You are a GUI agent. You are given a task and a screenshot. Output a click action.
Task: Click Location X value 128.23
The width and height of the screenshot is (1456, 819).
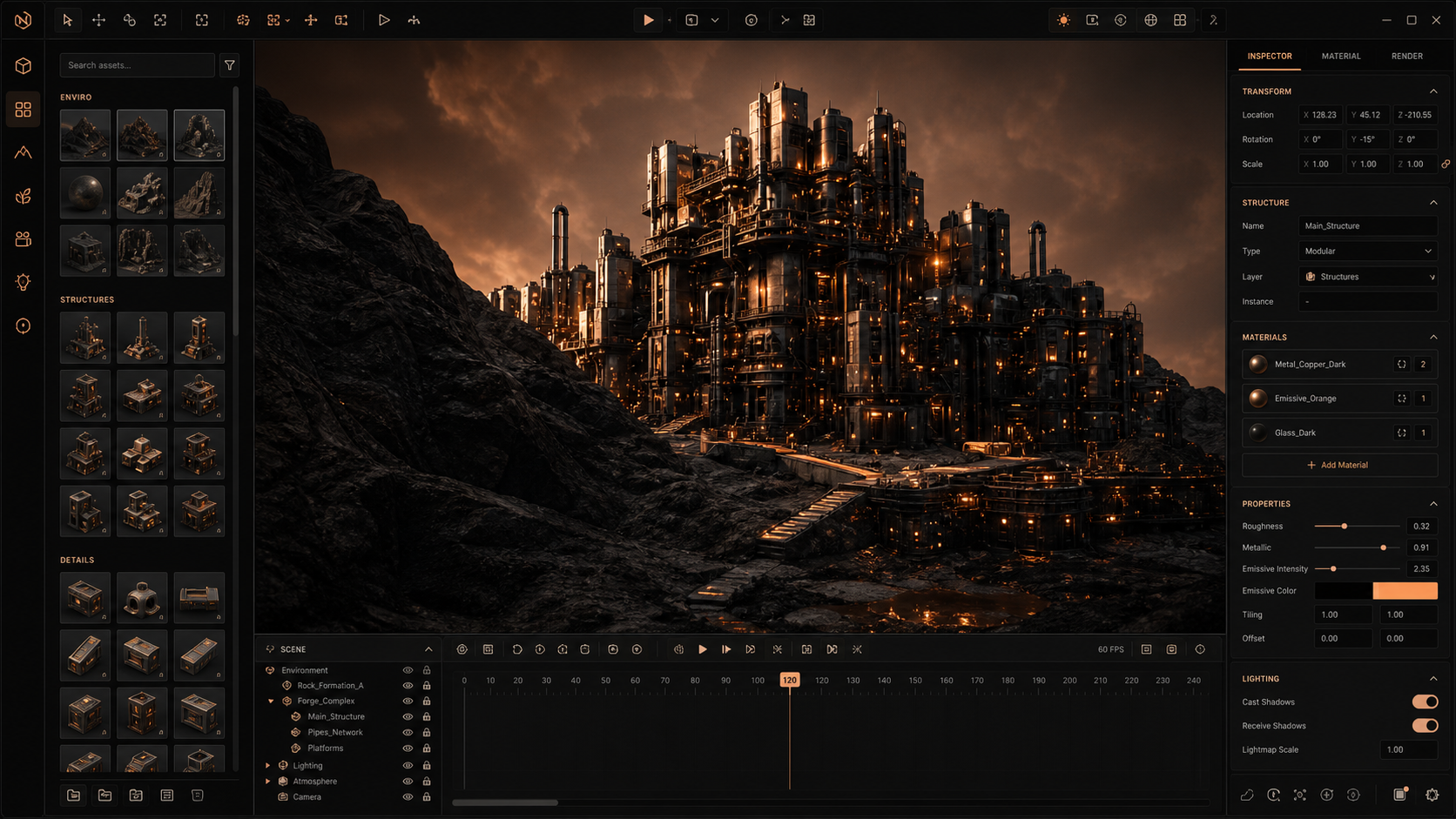coord(1320,115)
